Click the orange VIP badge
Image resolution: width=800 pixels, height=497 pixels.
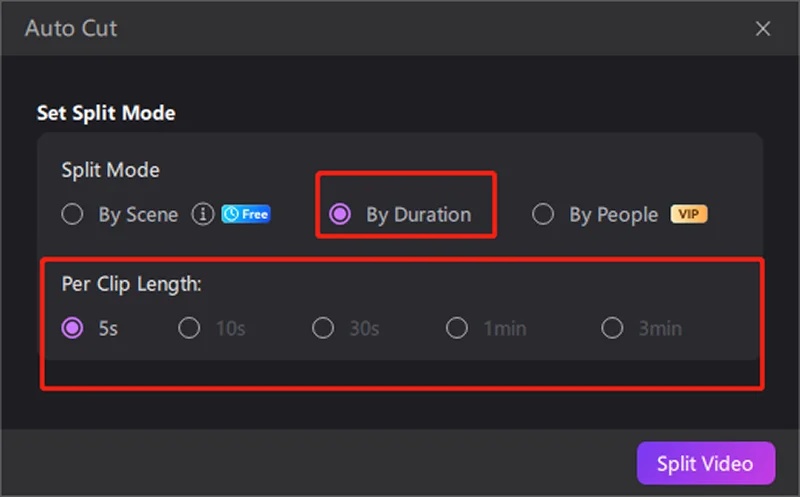tap(688, 214)
